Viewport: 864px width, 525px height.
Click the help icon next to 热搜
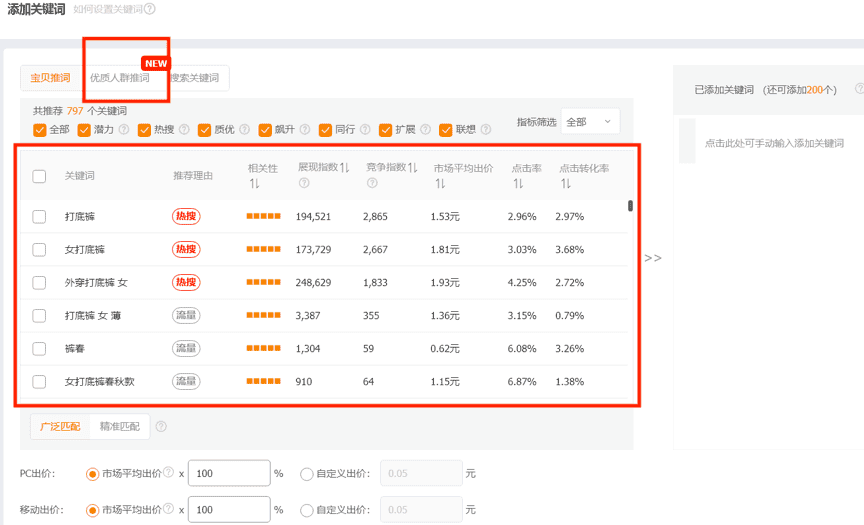coord(184,129)
